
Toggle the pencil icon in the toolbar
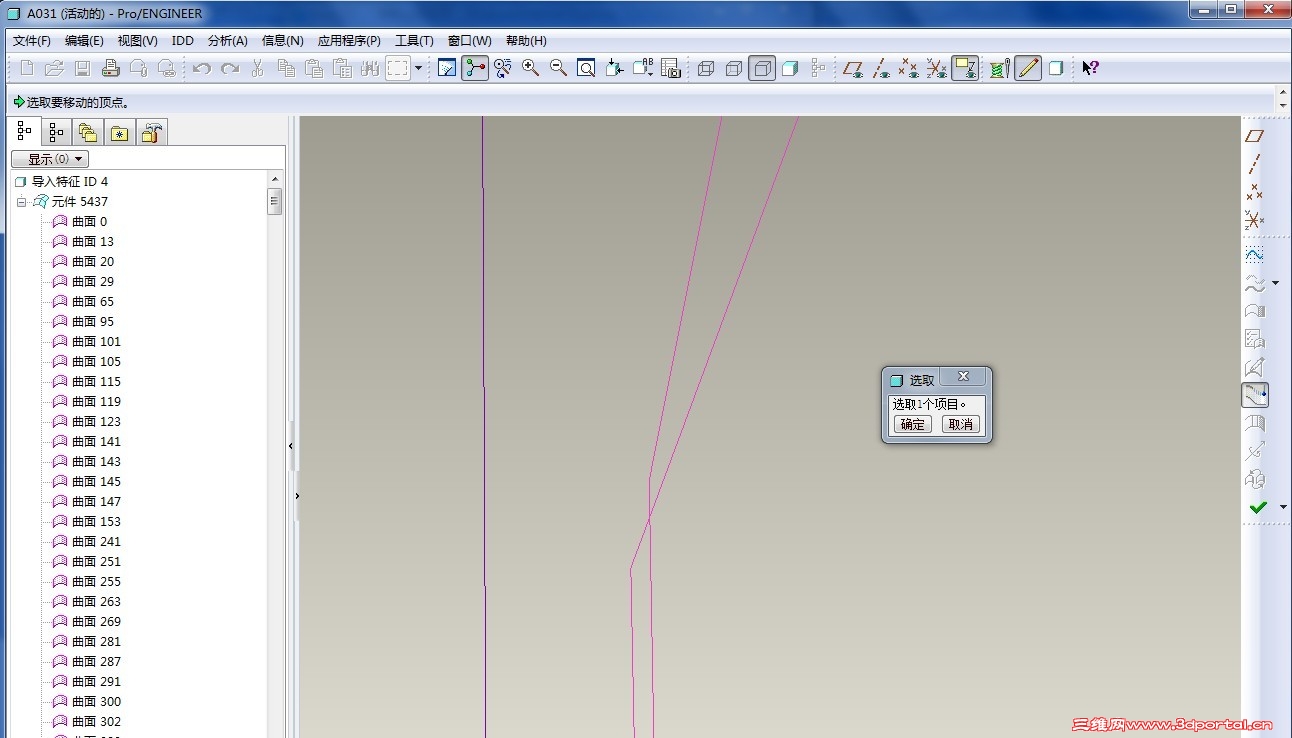1028,68
